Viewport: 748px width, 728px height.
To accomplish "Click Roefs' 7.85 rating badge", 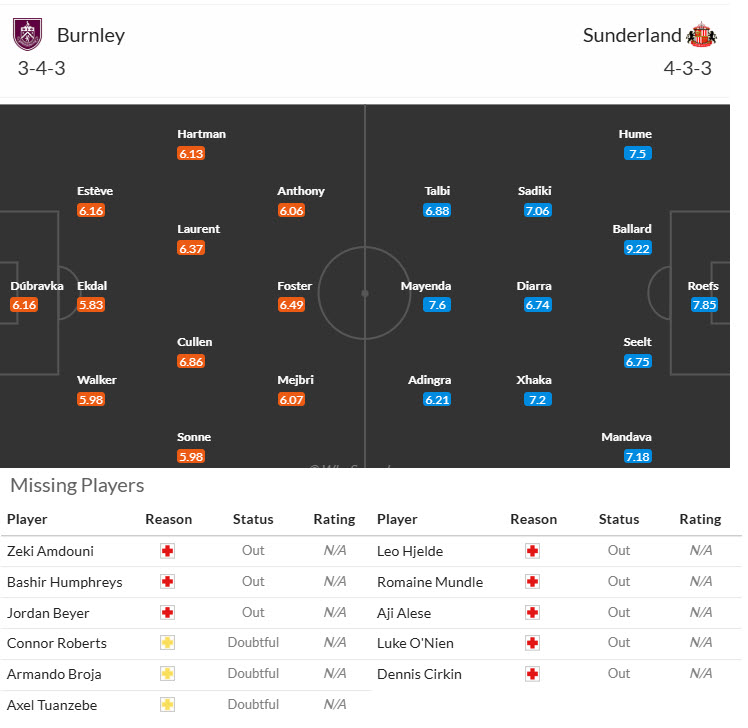I will [x=703, y=305].
